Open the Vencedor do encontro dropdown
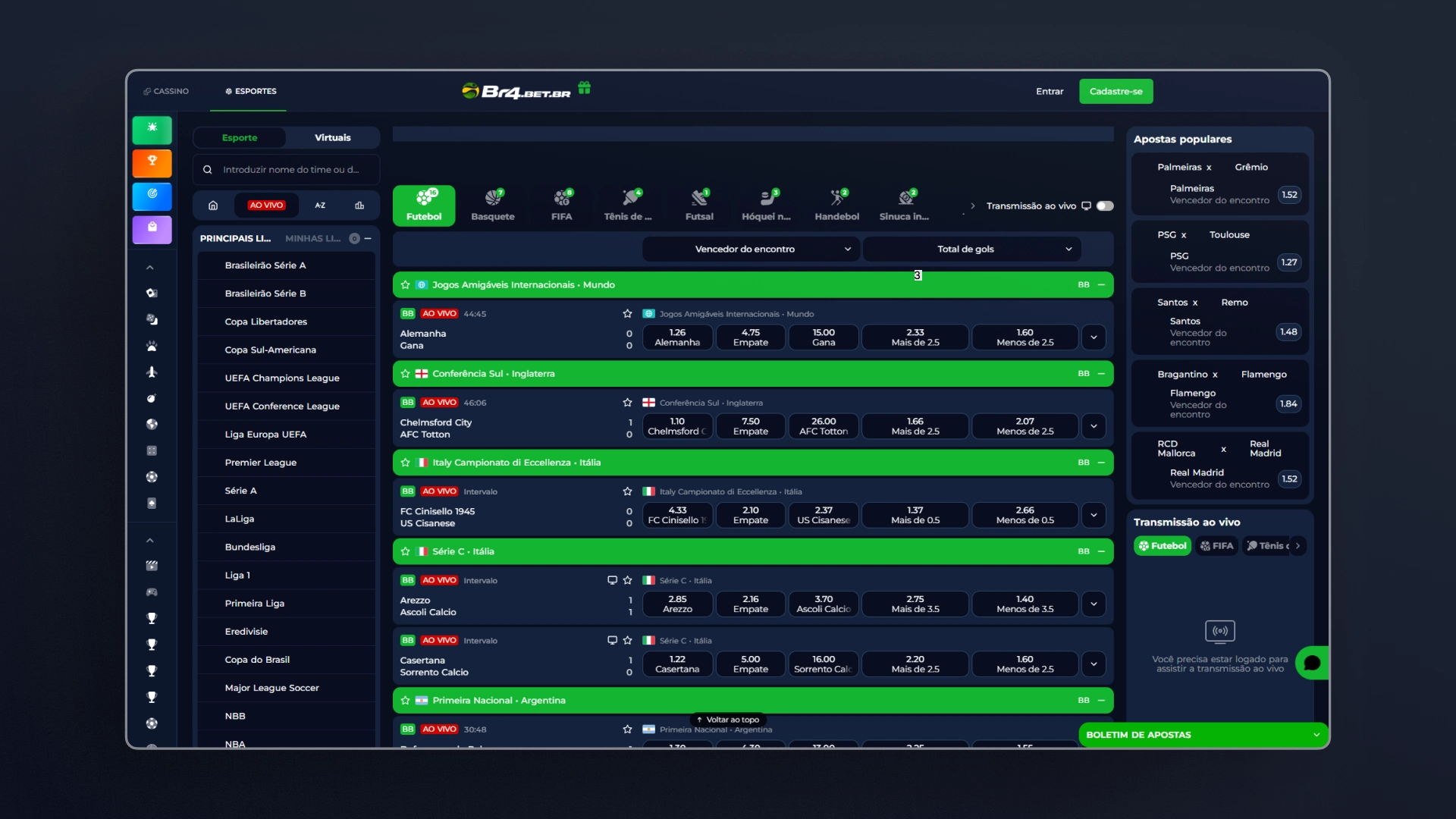The height and width of the screenshot is (819, 1456). pyautogui.click(x=751, y=249)
